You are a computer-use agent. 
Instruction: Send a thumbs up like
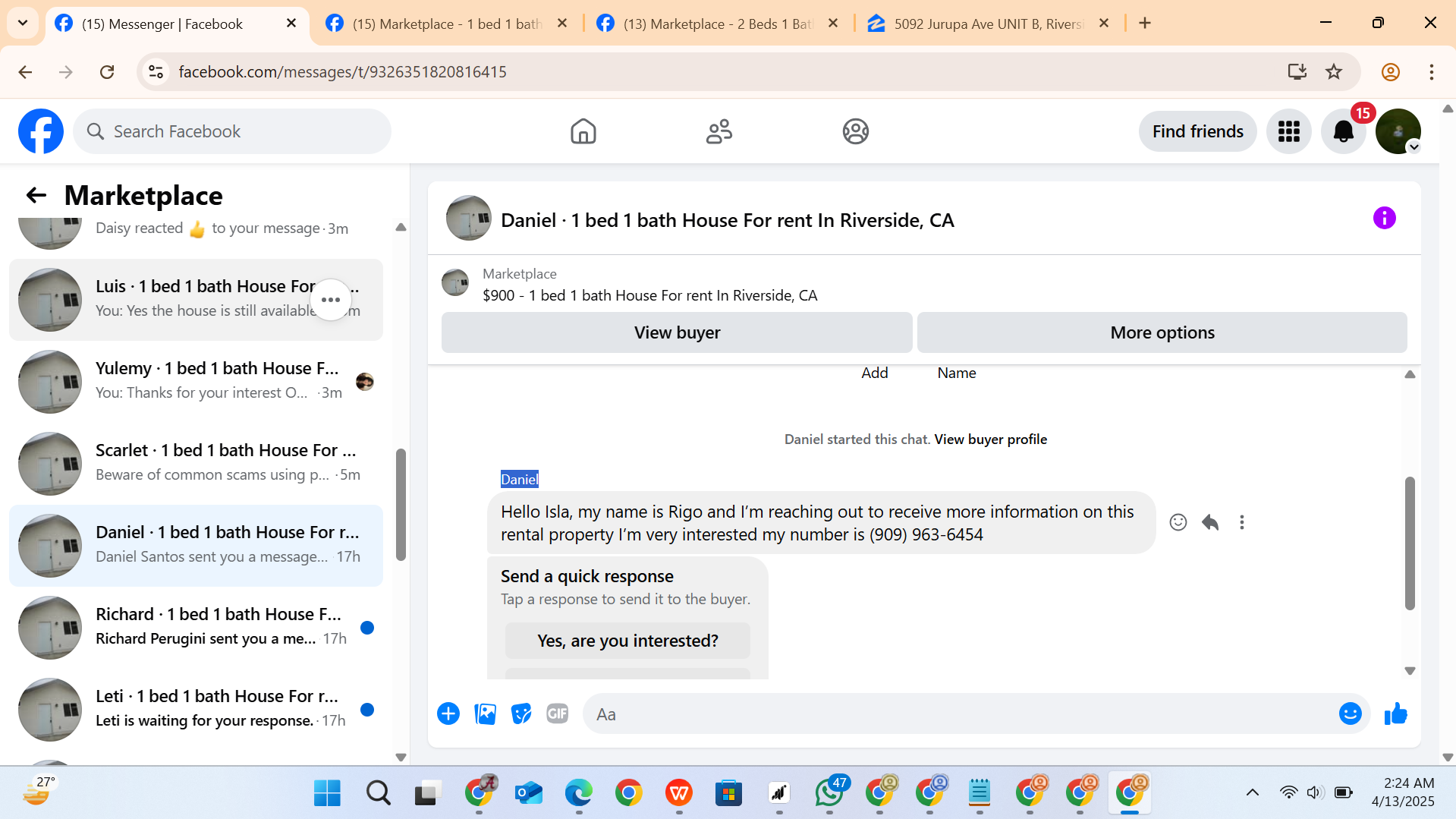pyautogui.click(x=1395, y=713)
